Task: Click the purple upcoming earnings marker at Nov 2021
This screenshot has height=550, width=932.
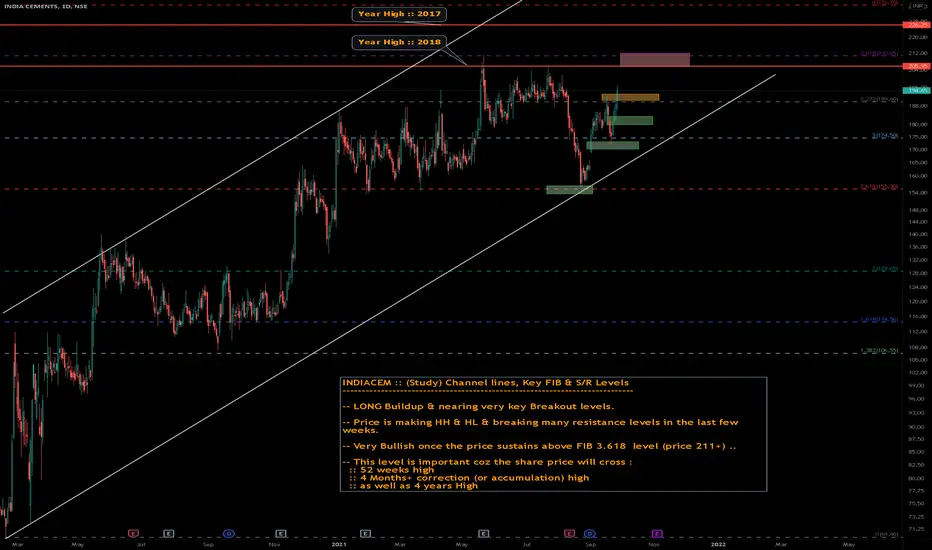Action: tap(657, 533)
